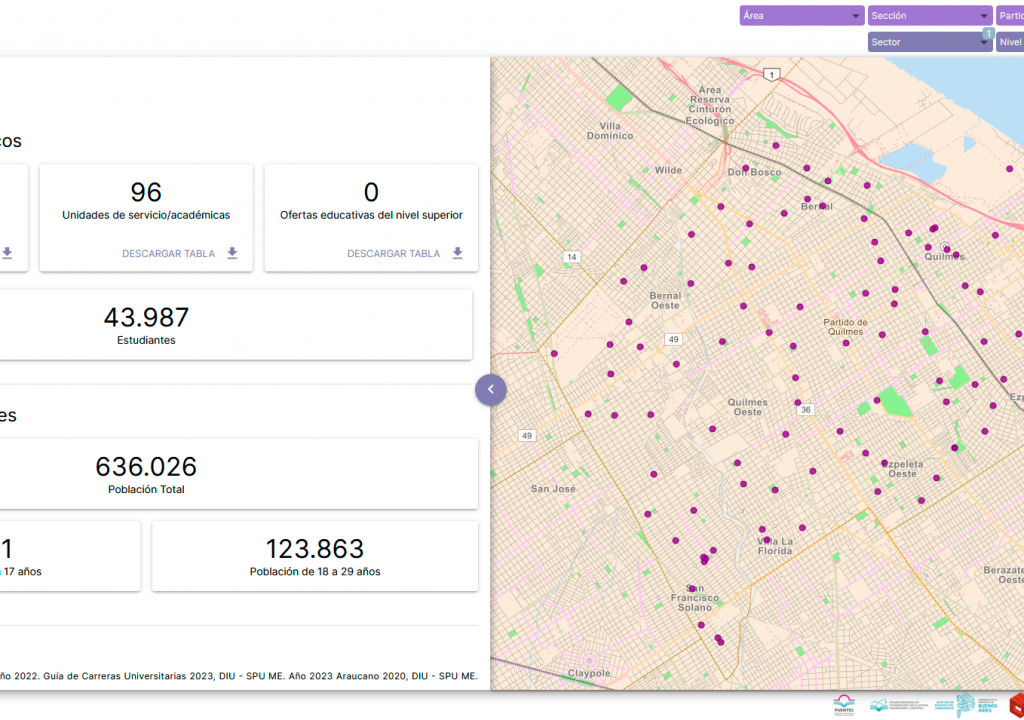Open the partially visible Partido dropdown
The image size is (1024, 720).
coord(1010,16)
